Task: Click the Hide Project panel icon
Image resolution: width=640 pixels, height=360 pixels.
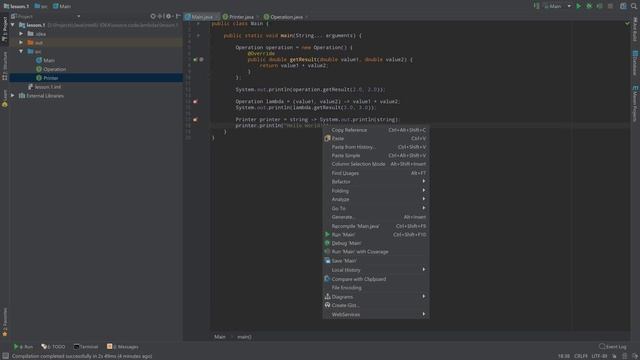Action: pyautogui.click(x=178, y=16)
